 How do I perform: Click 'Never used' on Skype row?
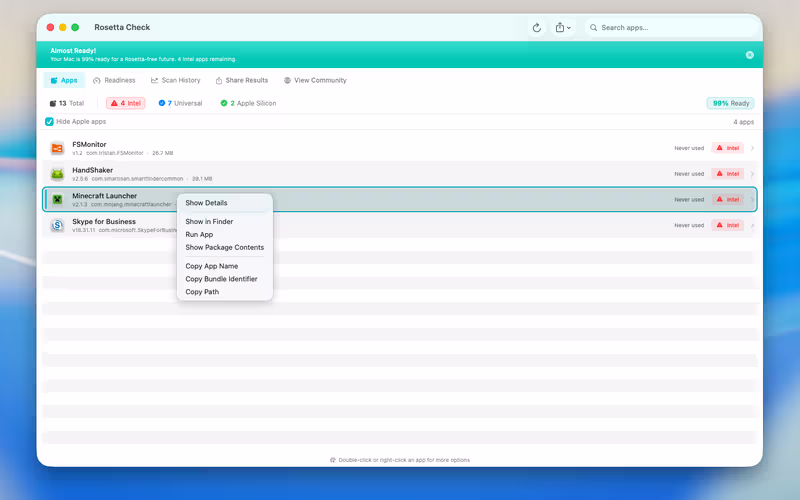(689, 225)
